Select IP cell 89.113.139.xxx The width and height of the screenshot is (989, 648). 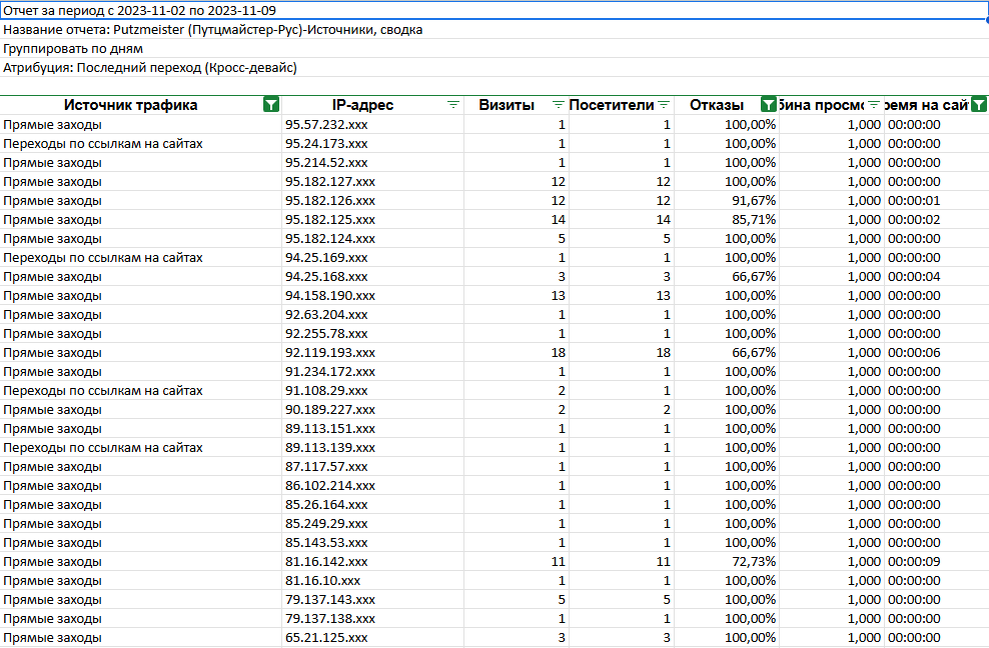pos(373,447)
